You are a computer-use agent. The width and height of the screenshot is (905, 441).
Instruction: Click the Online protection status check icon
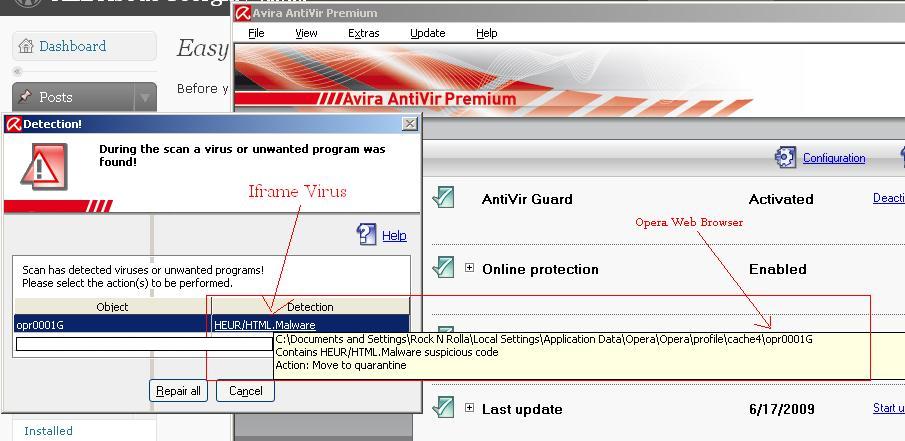pyautogui.click(x=443, y=267)
